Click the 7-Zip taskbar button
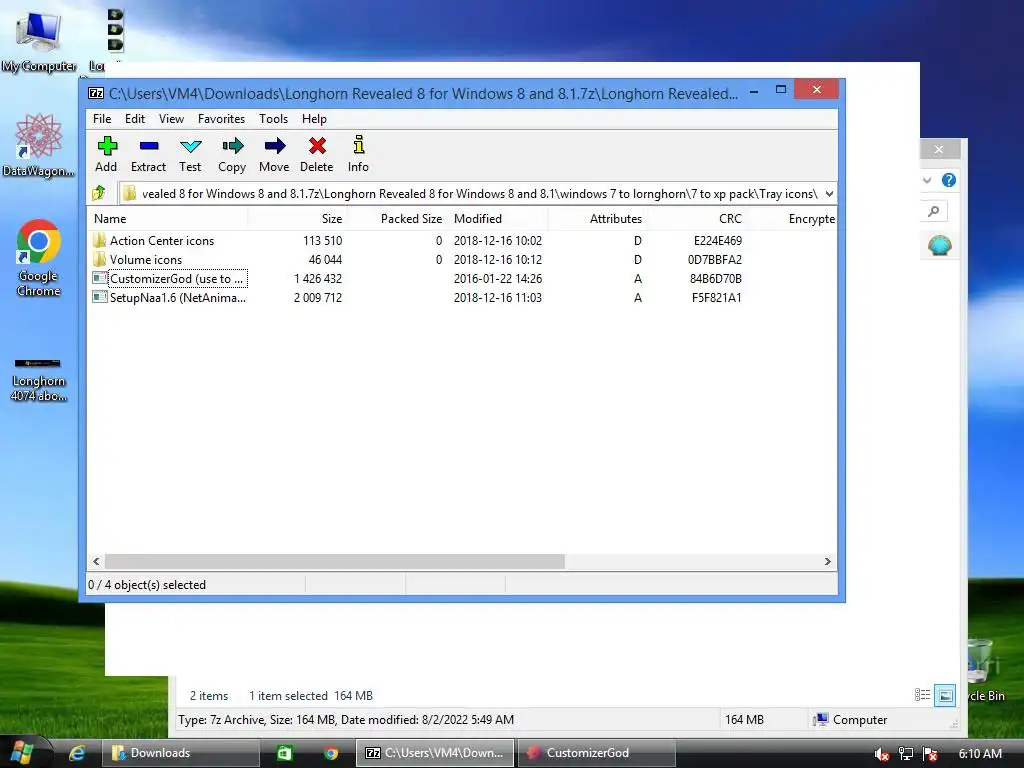The height and width of the screenshot is (768, 1024). [435, 753]
